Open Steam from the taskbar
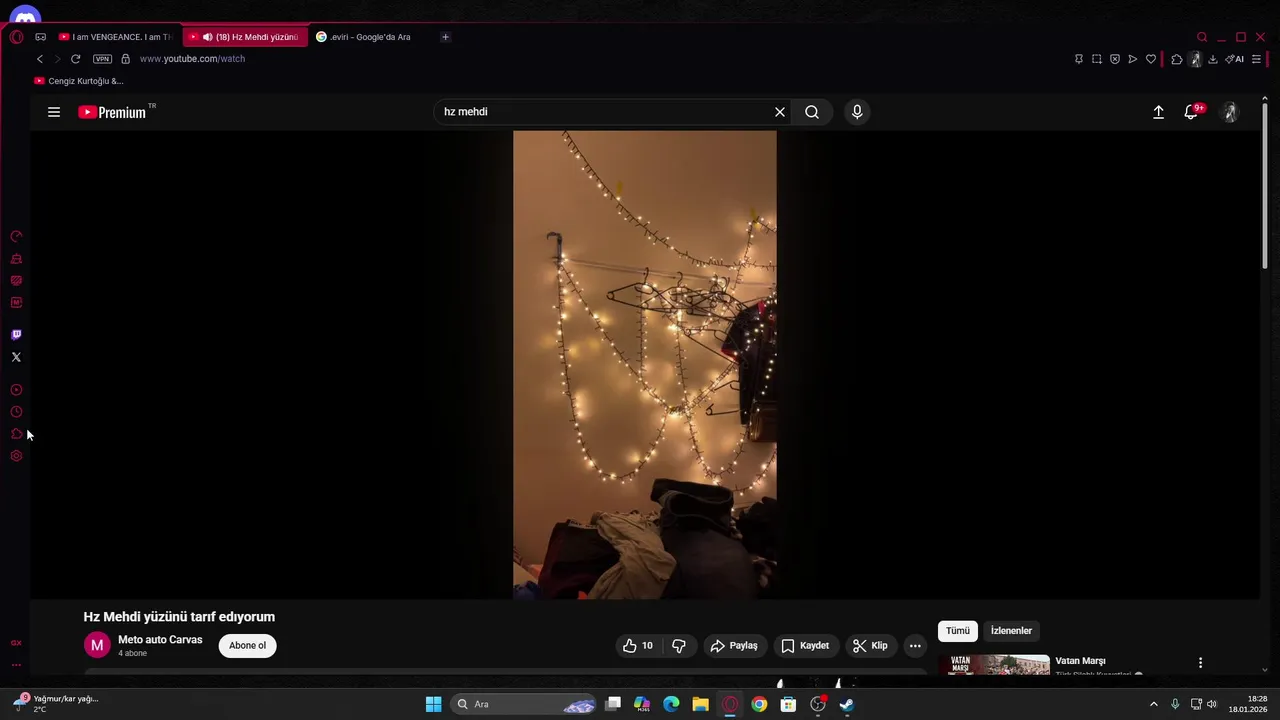The height and width of the screenshot is (720, 1280). click(x=847, y=704)
